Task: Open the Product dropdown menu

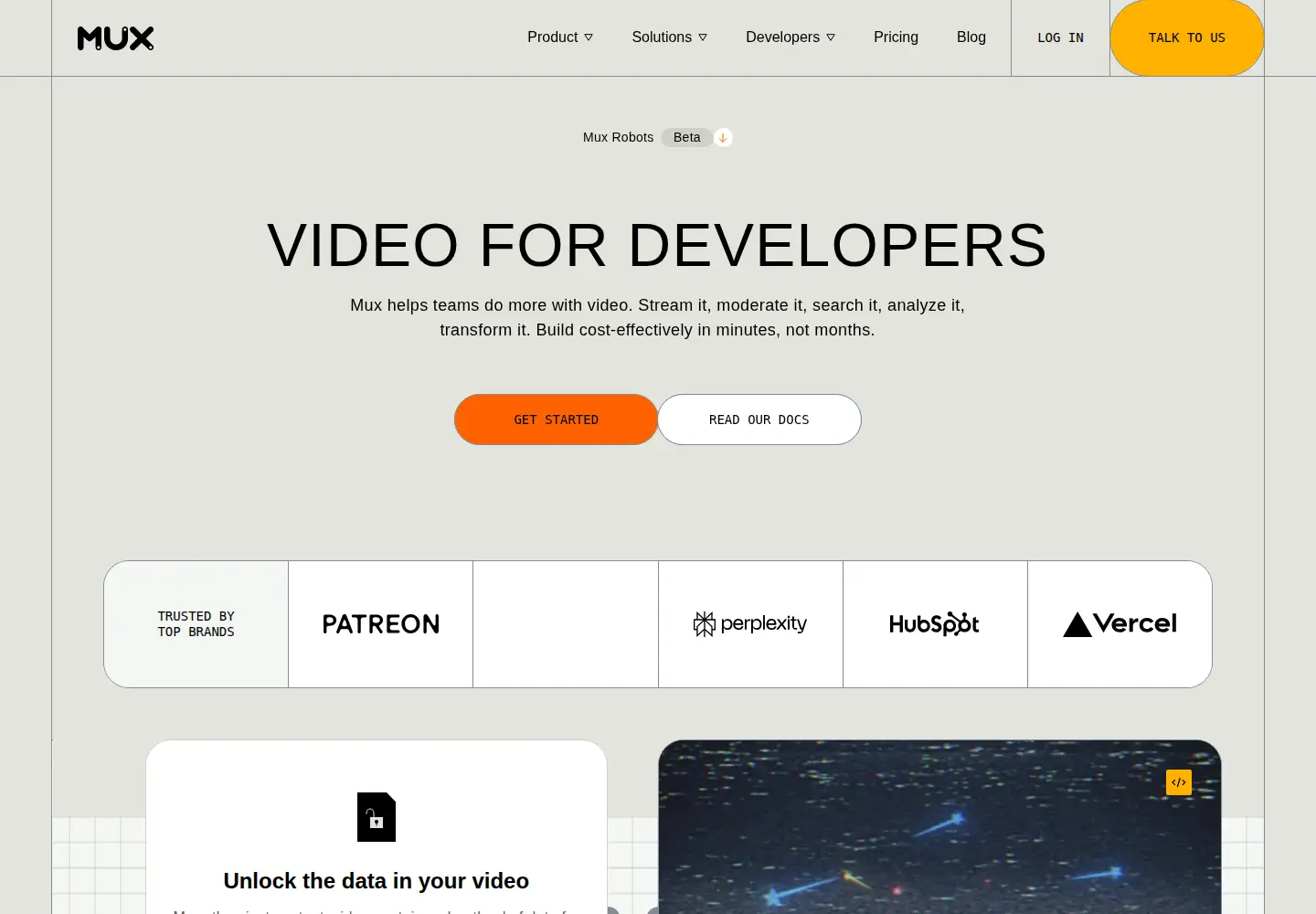Action: point(560,37)
